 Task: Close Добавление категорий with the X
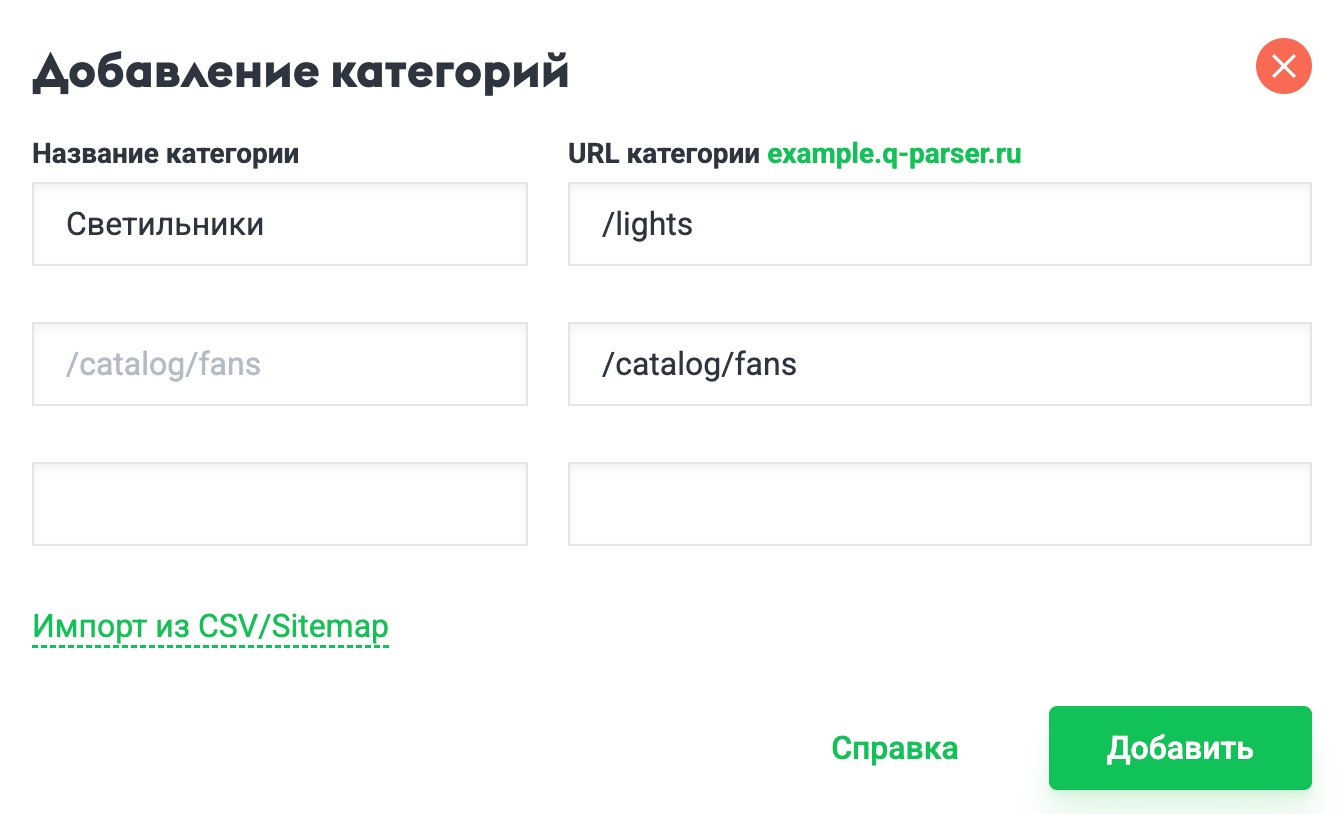tap(1284, 66)
